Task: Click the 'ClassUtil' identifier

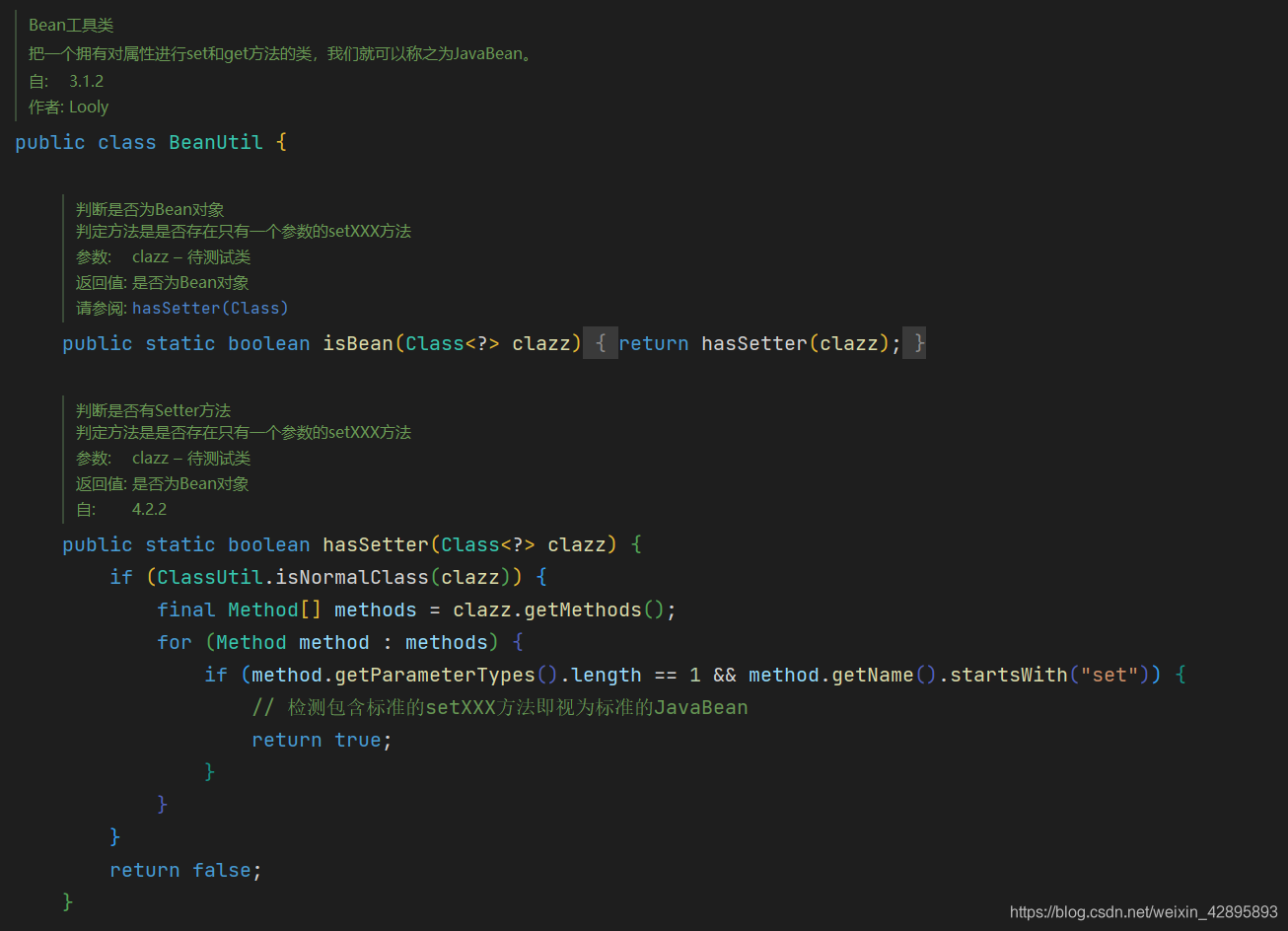Action: point(210,577)
